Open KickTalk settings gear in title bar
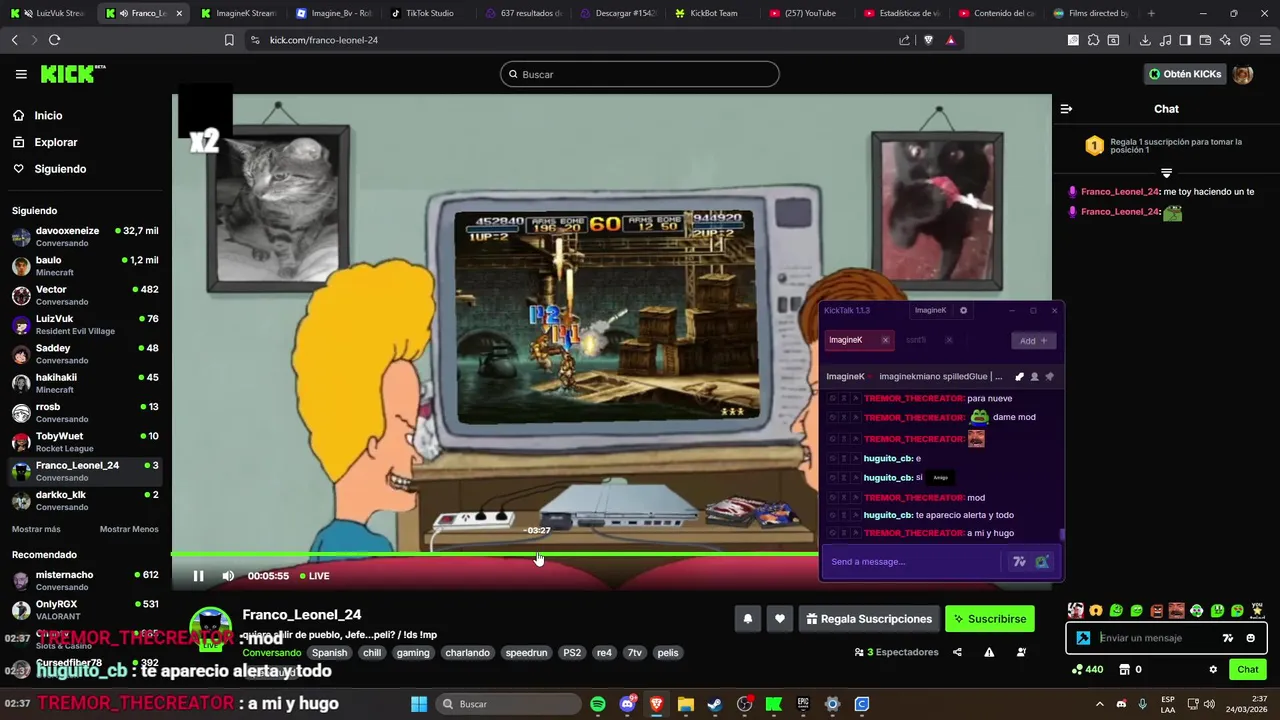1280x720 pixels. (x=964, y=310)
